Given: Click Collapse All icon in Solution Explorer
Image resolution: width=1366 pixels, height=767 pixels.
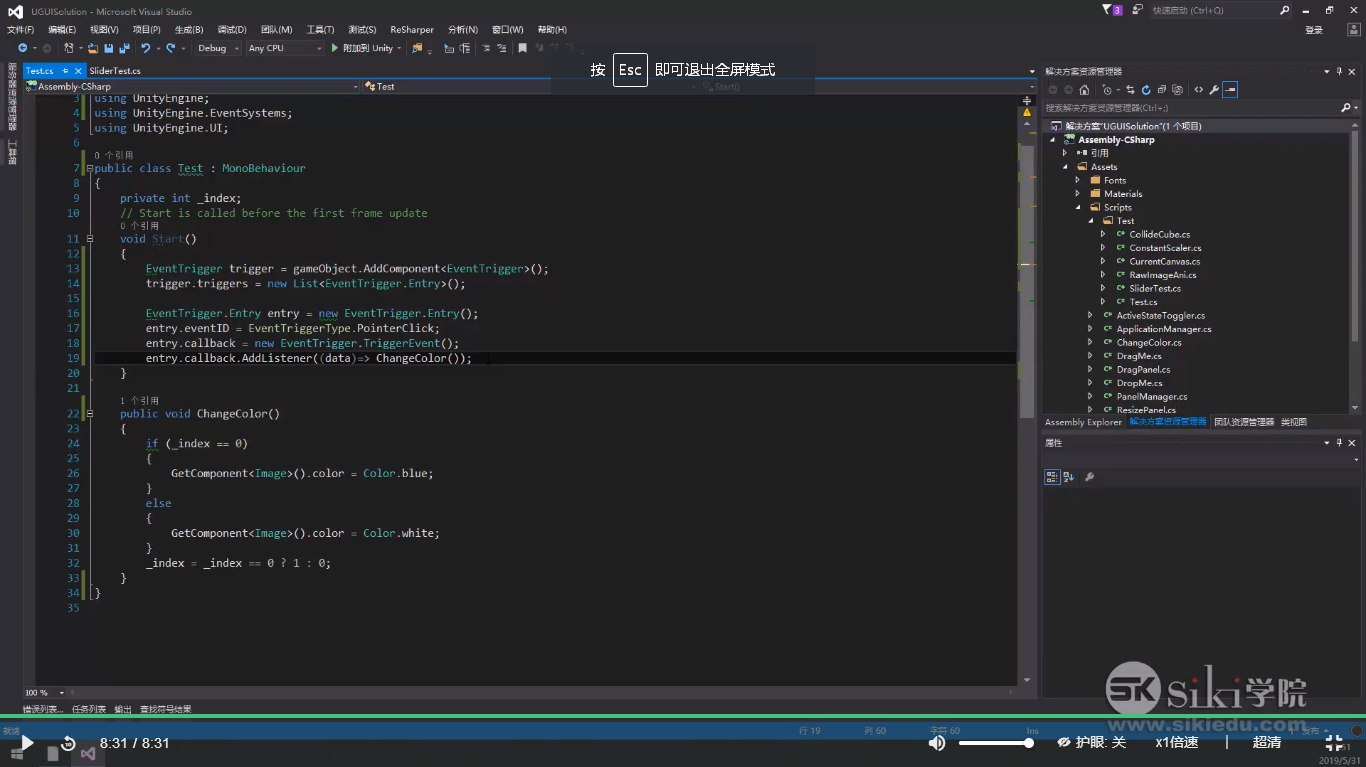Looking at the screenshot, I should 1161,90.
